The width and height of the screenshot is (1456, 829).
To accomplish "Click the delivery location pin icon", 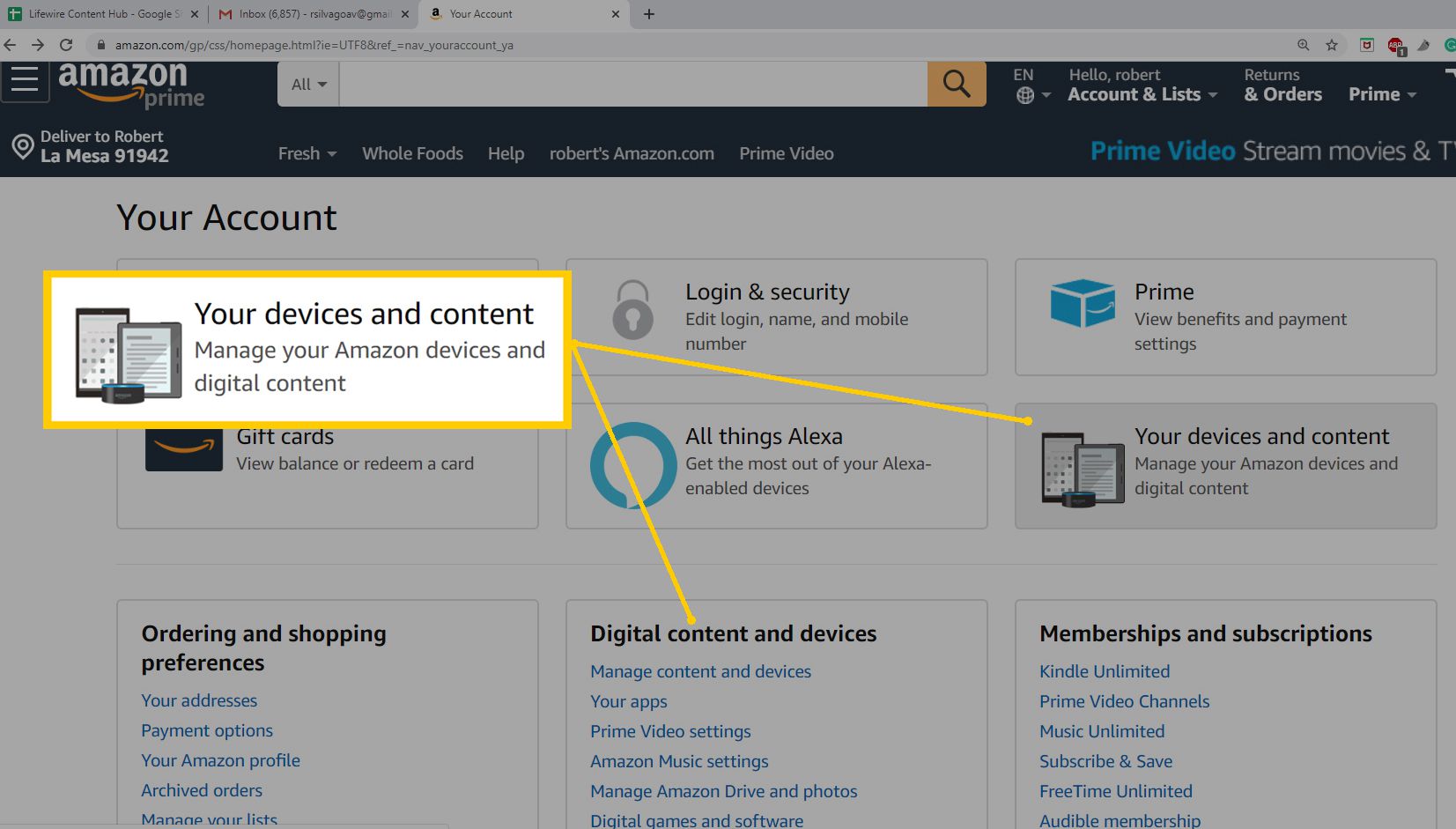I will (23, 146).
